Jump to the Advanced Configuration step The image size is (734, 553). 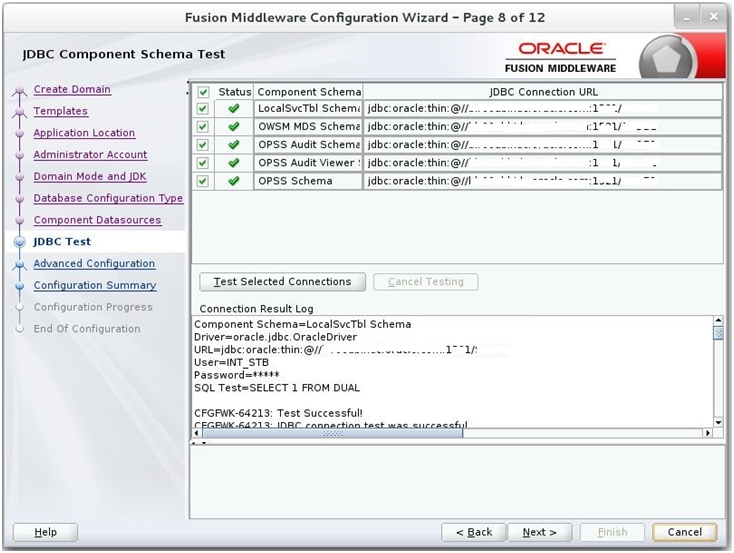click(x=94, y=264)
